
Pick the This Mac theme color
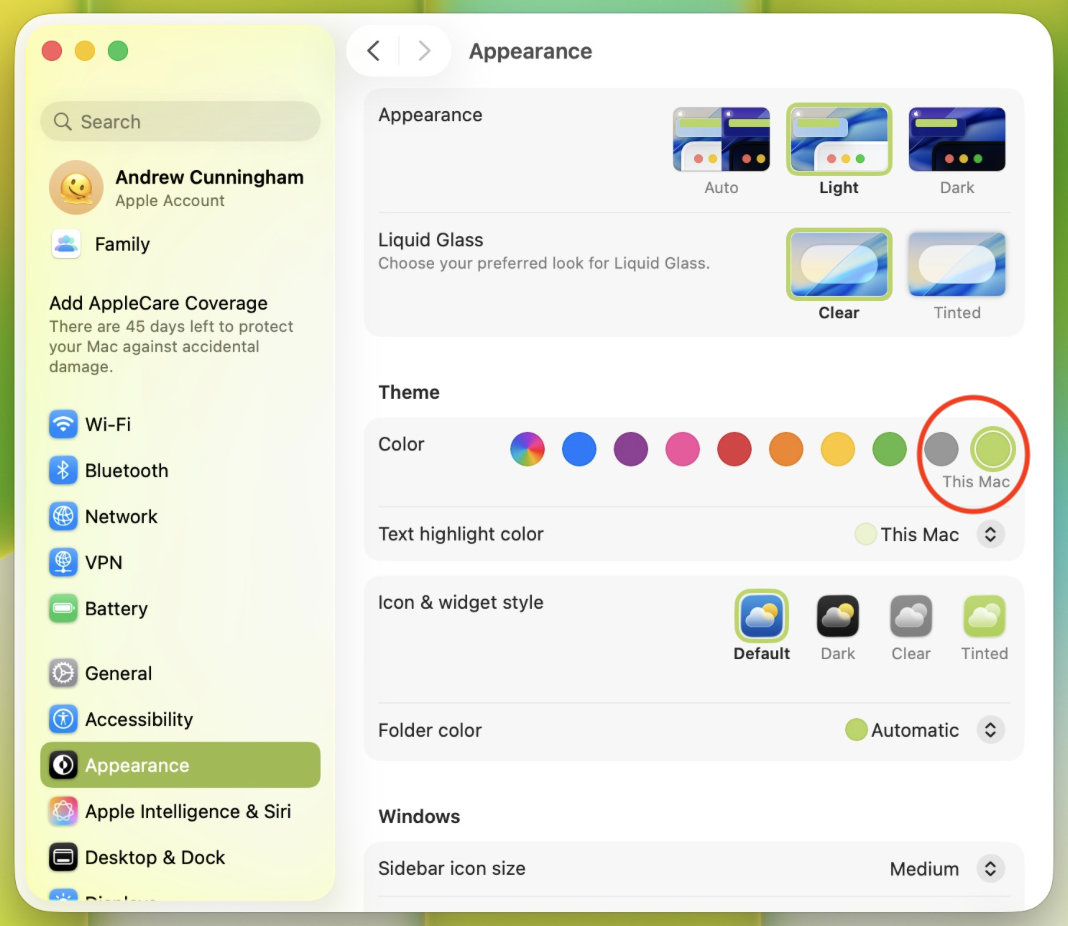992,449
